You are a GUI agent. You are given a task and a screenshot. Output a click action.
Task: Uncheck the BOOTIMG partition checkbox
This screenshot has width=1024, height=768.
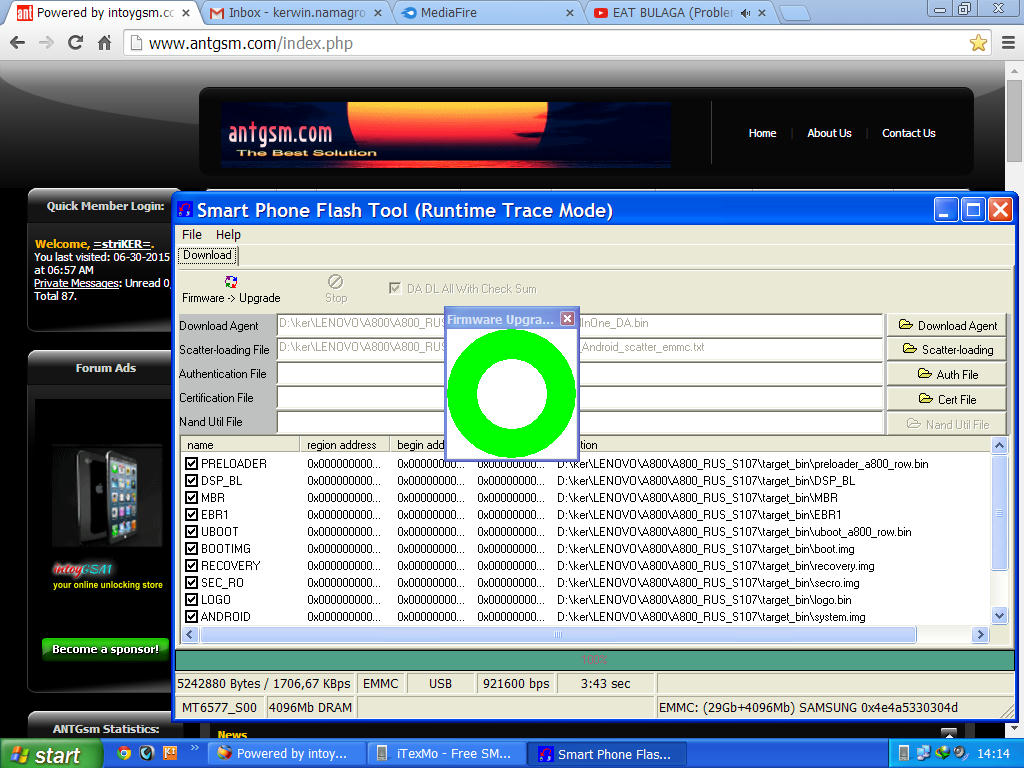tap(191, 549)
